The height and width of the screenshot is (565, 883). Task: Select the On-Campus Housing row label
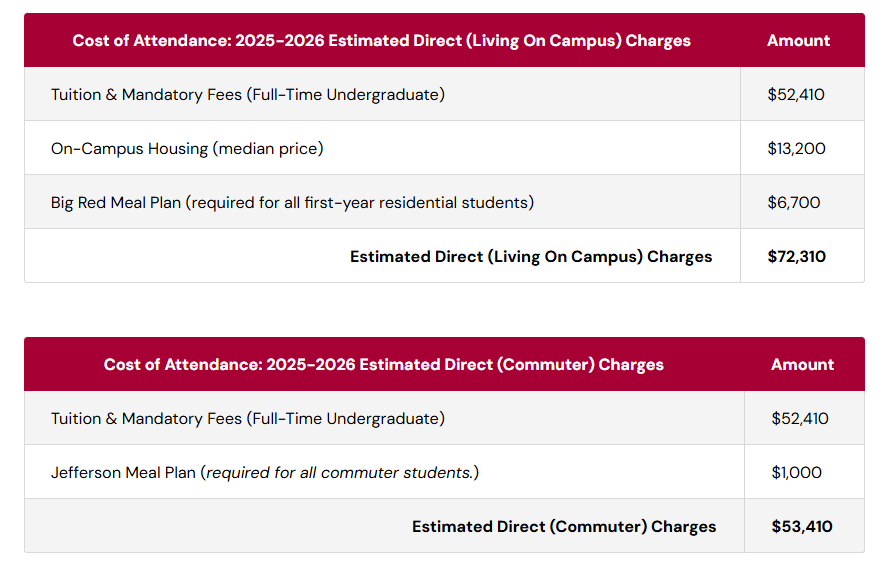tap(187, 149)
